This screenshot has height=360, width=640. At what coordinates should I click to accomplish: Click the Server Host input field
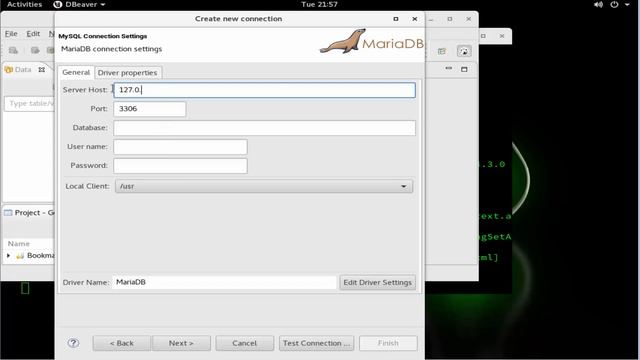264,90
